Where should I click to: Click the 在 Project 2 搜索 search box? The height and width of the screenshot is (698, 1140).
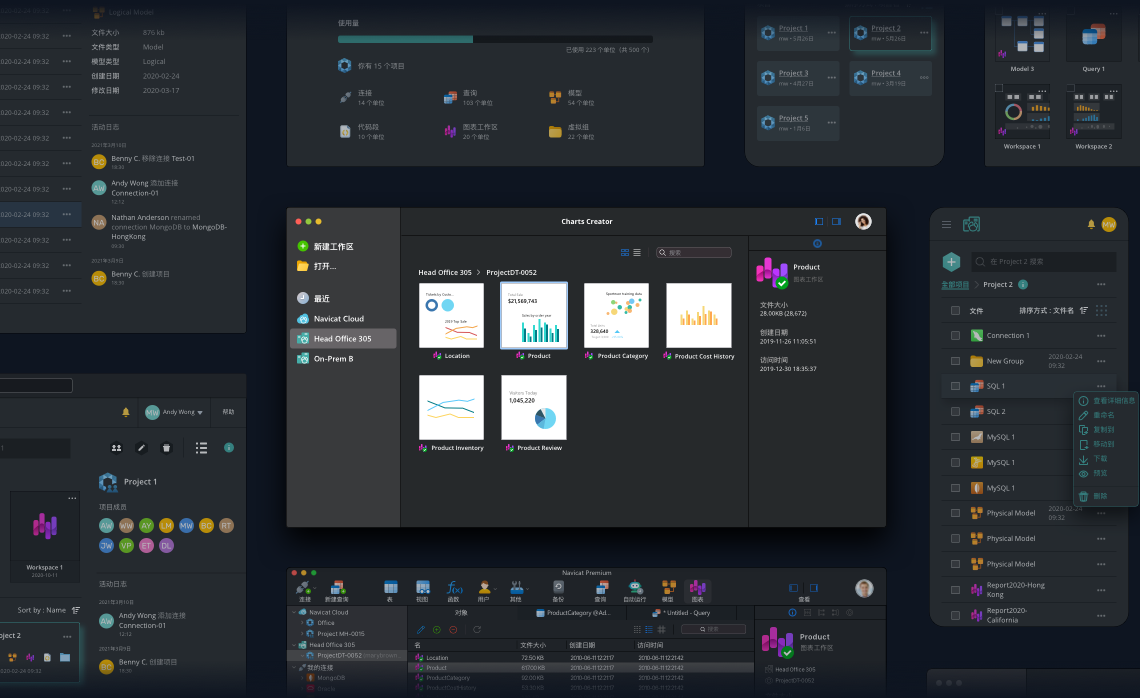point(1043,262)
